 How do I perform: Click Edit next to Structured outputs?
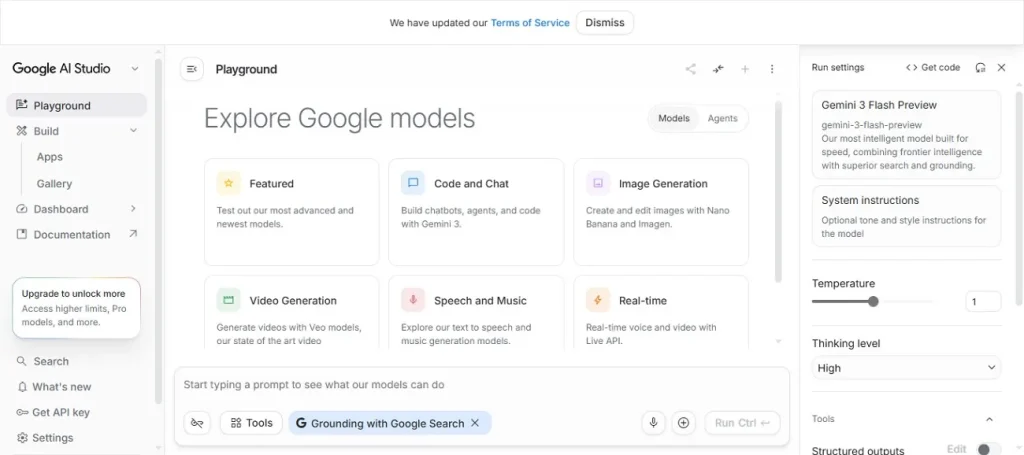pos(956,449)
